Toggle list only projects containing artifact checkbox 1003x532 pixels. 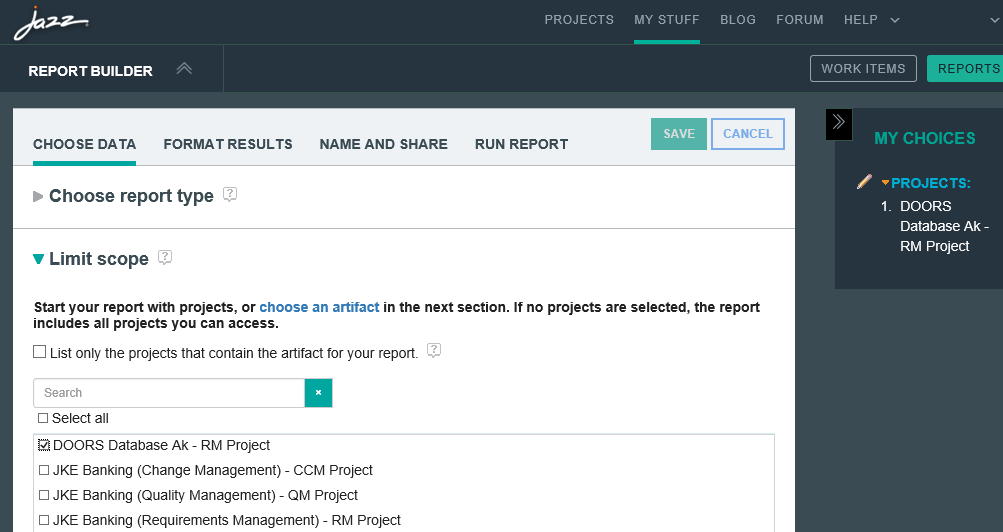[40, 352]
